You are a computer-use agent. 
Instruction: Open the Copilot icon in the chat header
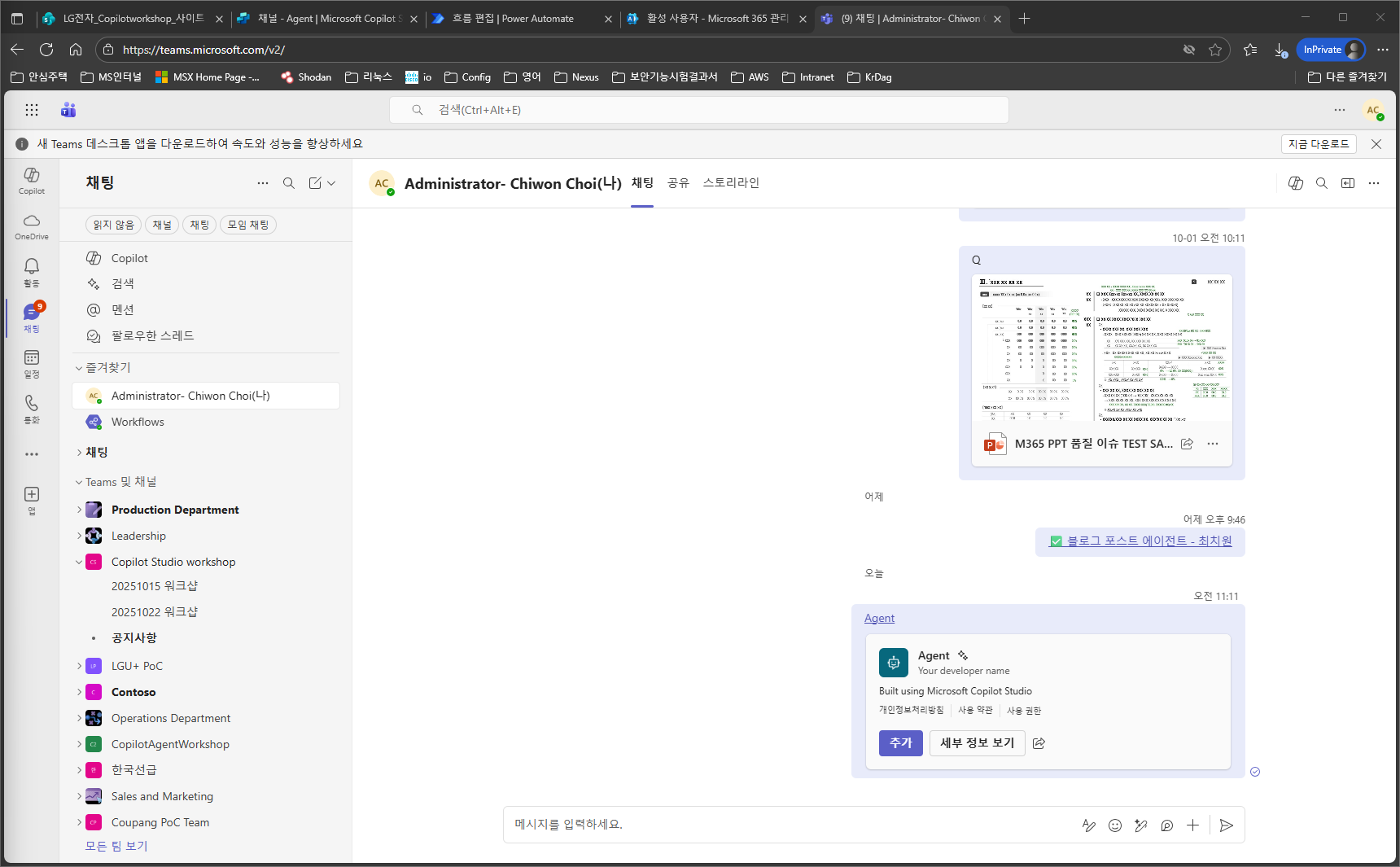pyautogui.click(x=1296, y=183)
